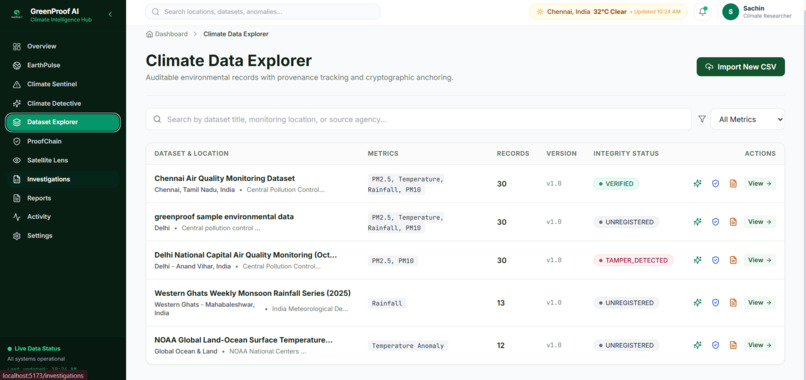Click UNREGISTERED badge in NOAA Global row
The width and height of the screenshot is (806, 380).
[x=626, y=345]
